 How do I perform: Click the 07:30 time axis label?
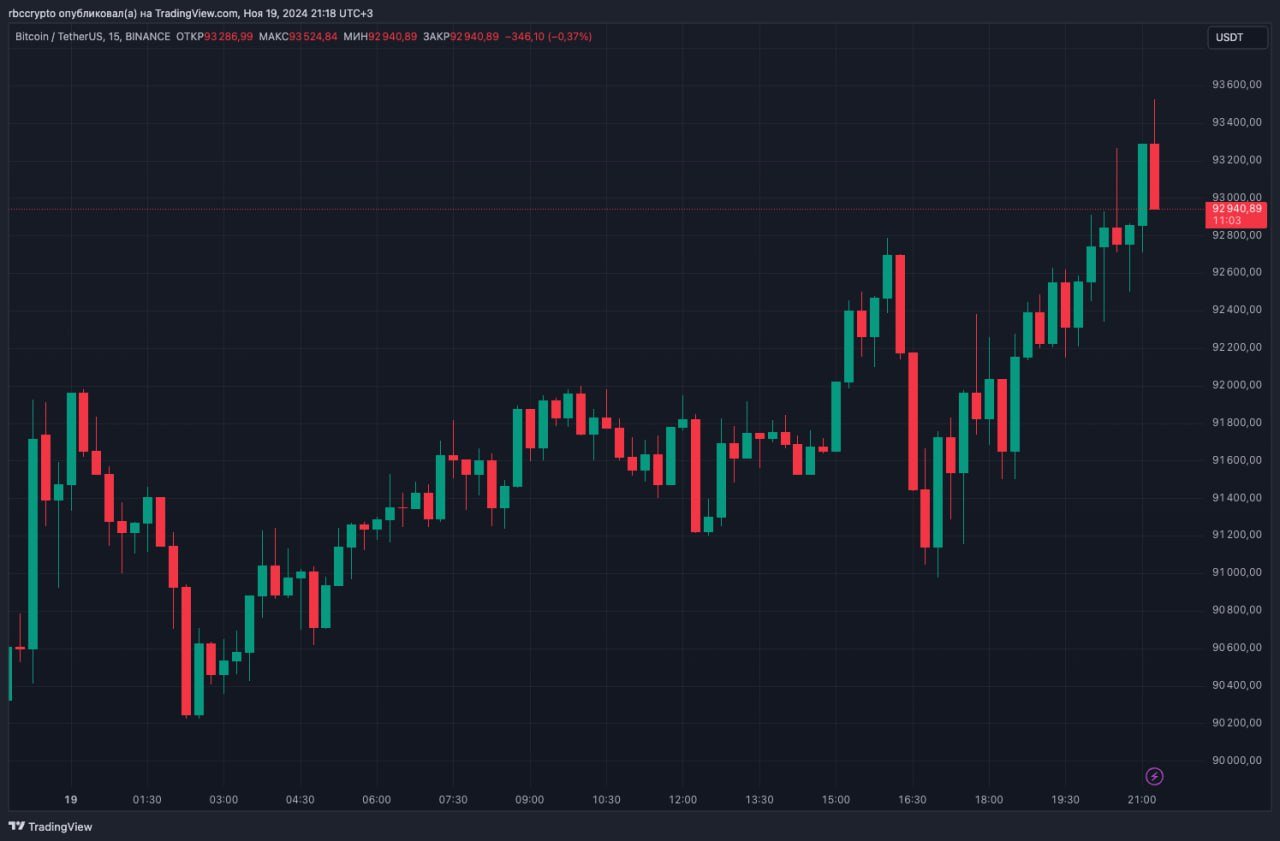pos(453,800)
